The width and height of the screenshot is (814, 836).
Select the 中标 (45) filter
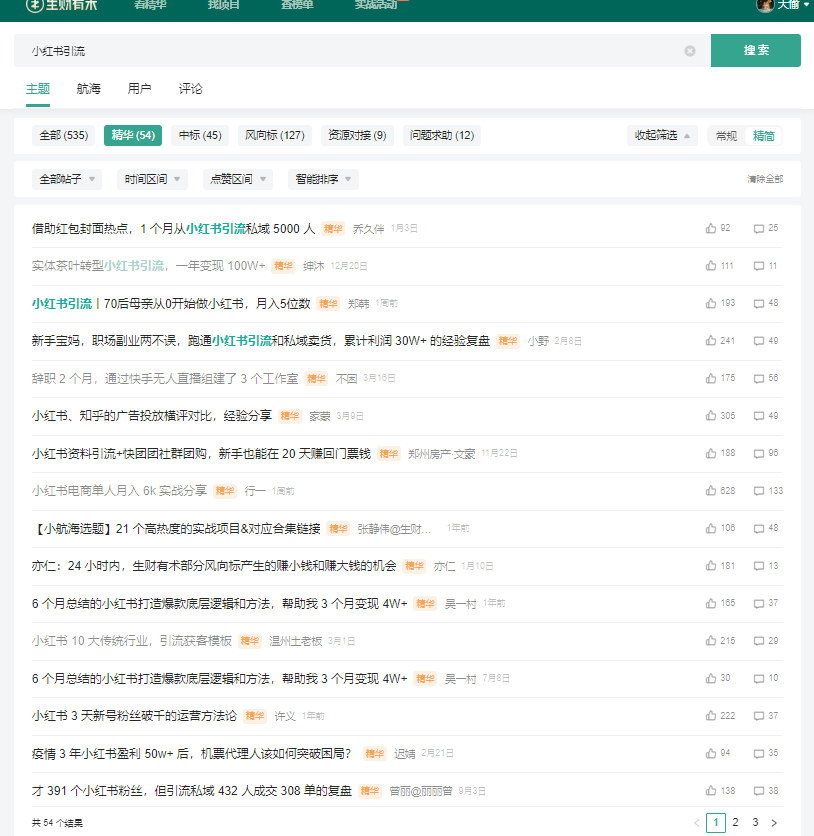click(x=200, y=135)
